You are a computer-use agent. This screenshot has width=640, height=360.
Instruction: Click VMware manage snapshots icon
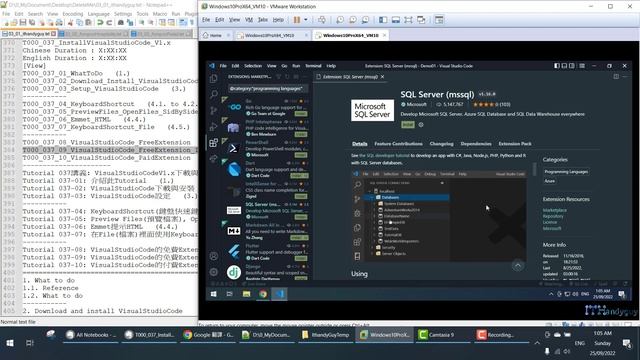(365, 20)
